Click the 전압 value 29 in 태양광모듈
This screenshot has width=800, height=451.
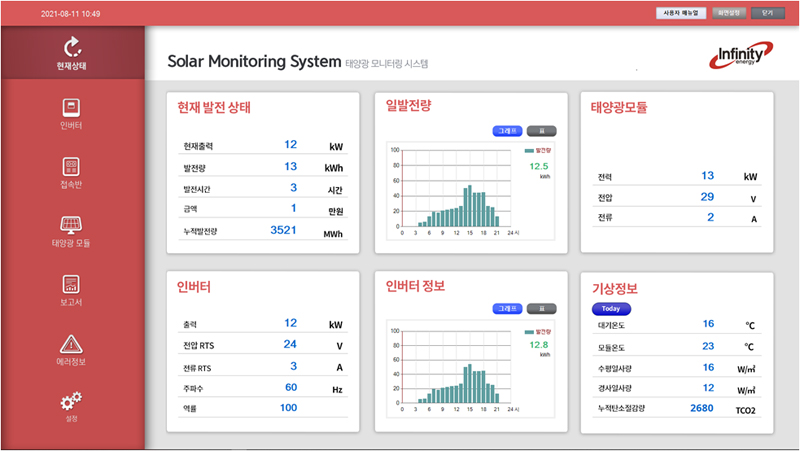(707, 197)
